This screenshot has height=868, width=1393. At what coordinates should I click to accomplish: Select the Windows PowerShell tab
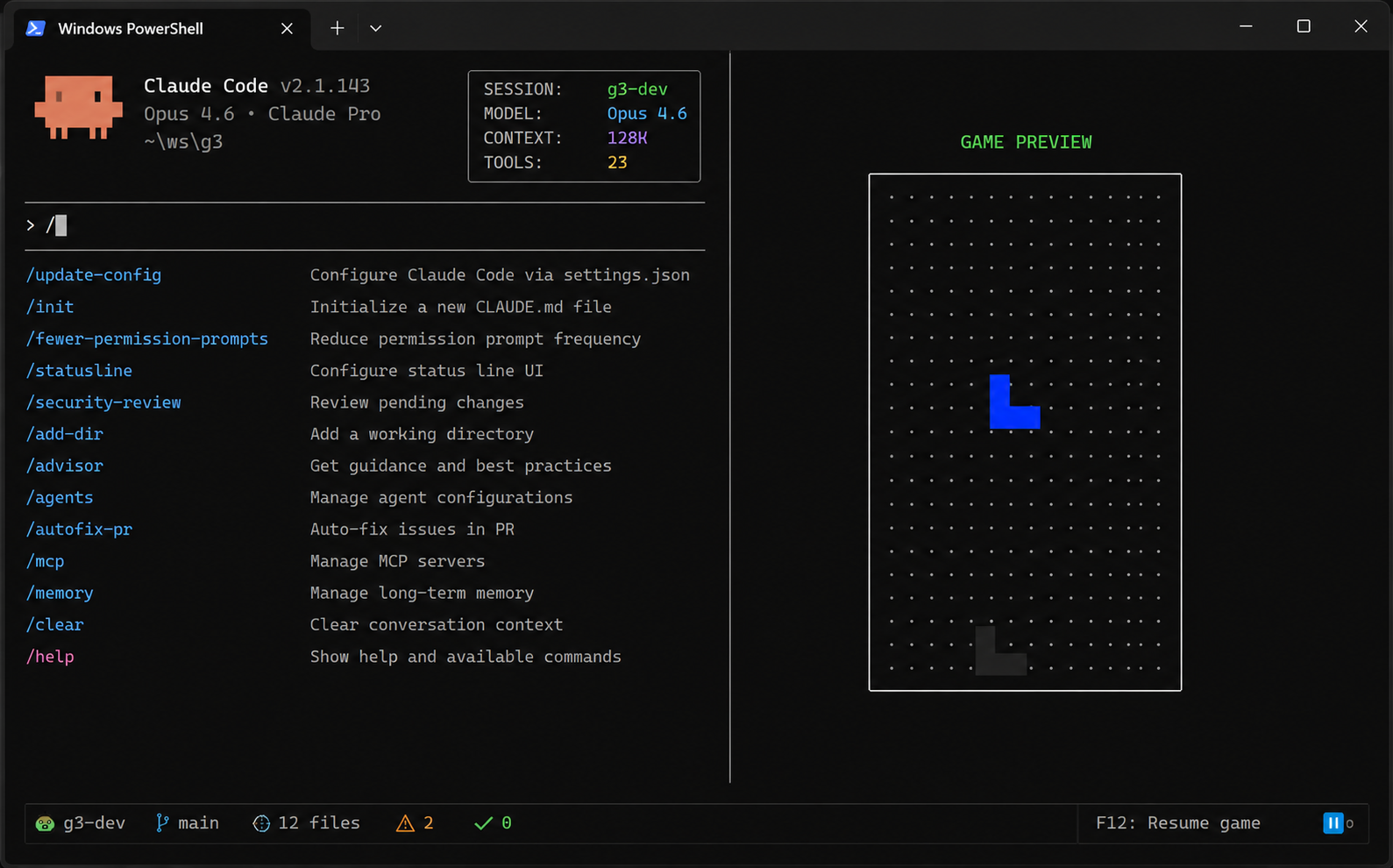162,29
